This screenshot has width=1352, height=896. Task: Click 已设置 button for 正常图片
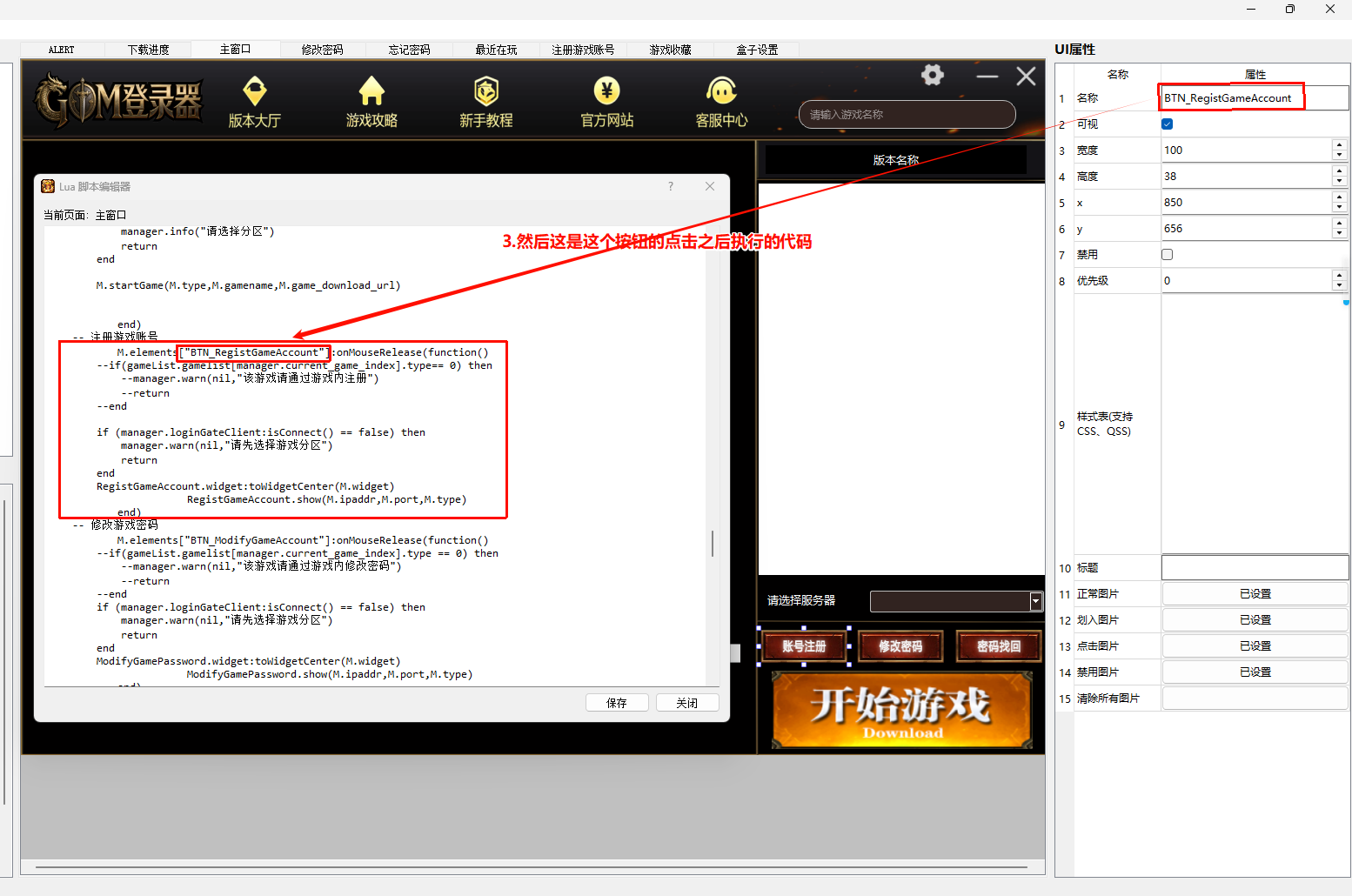point(1255,594)
